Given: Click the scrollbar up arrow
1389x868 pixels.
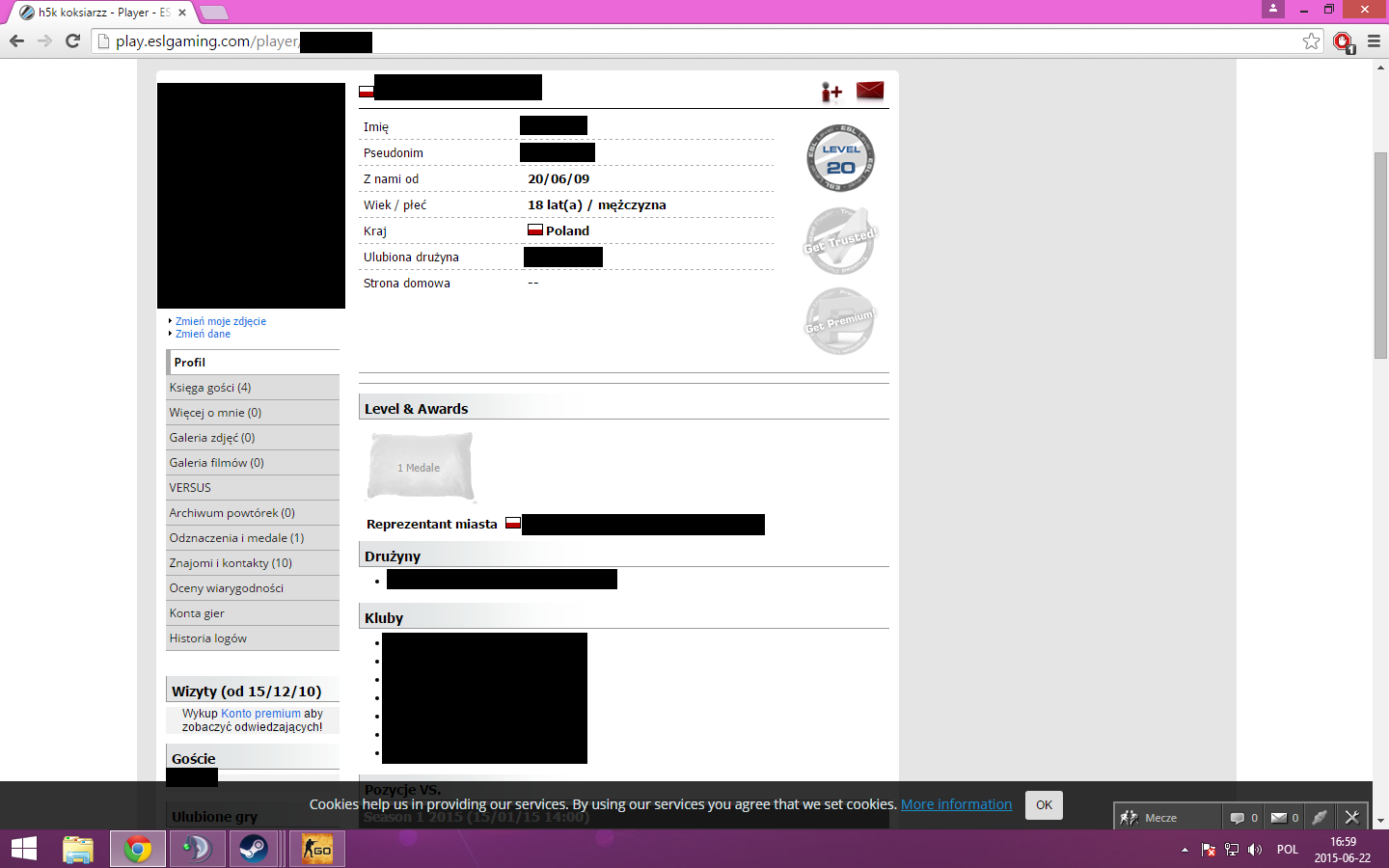Looking at the screenshot, I should pos(1380,68).
